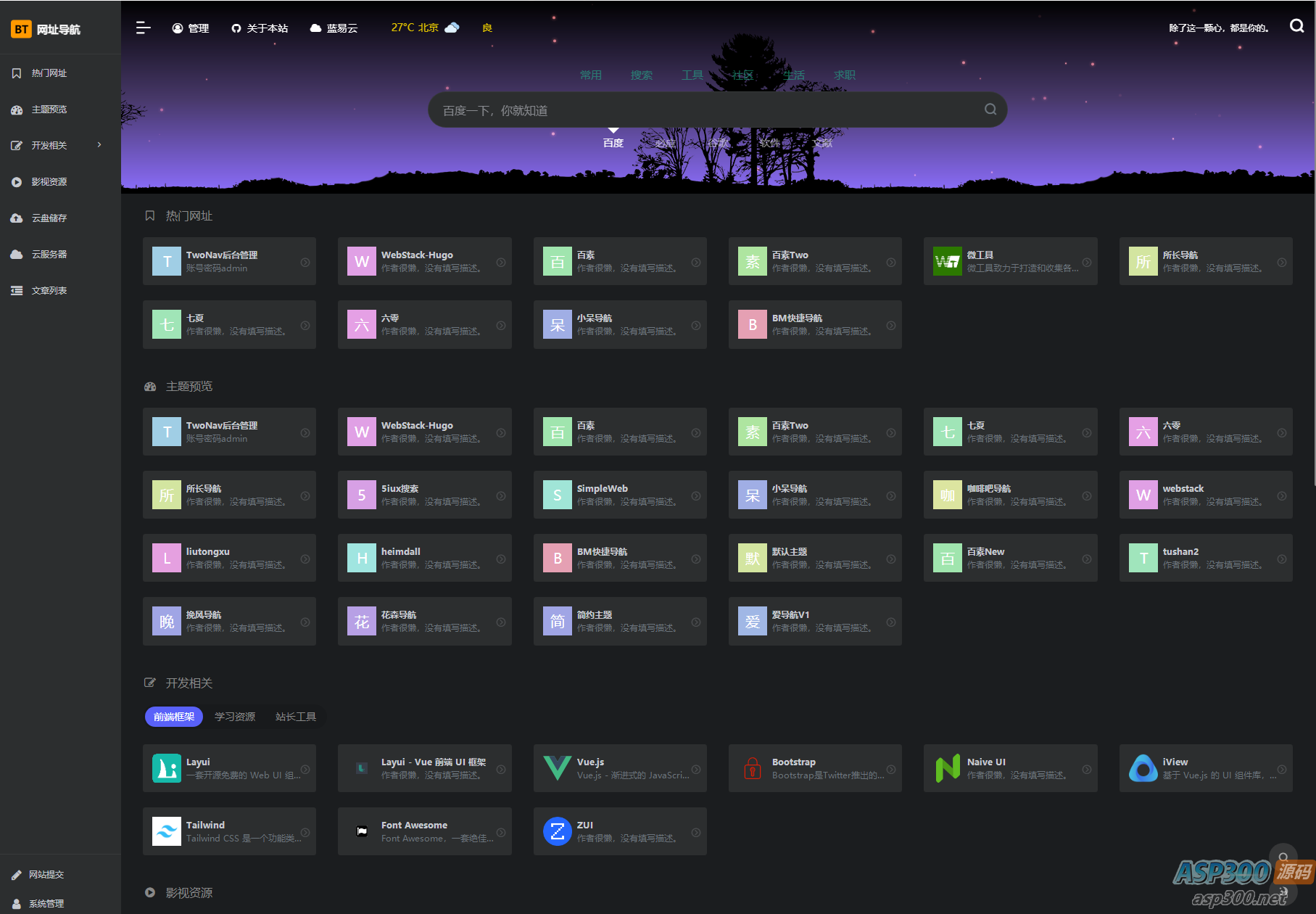The width and height of the screenshot is (1316, 914).
Task: Open the liutongxu theme card
Action: click(229, 558)
